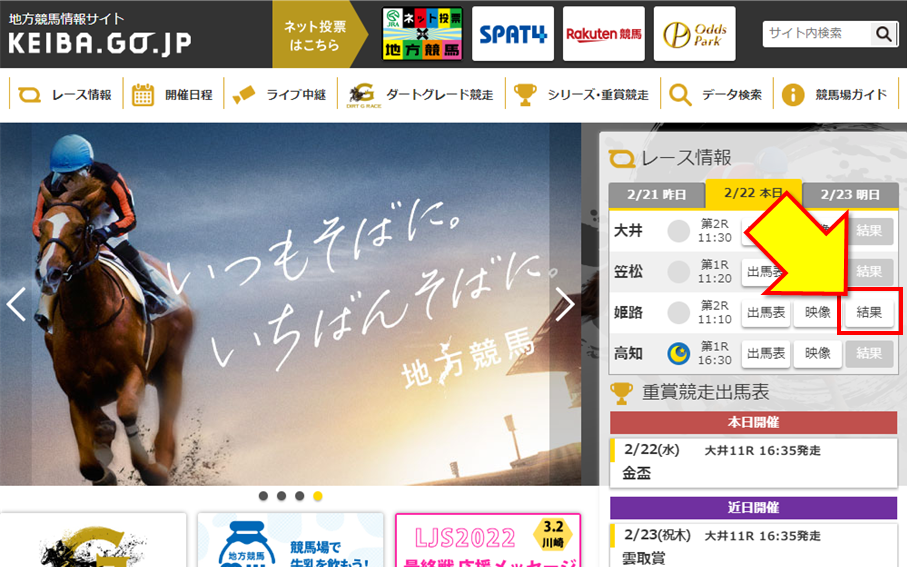Open 出馬表 for the 高知 race
Viewport: 907px width, 567px height.
tap(766, 353)
